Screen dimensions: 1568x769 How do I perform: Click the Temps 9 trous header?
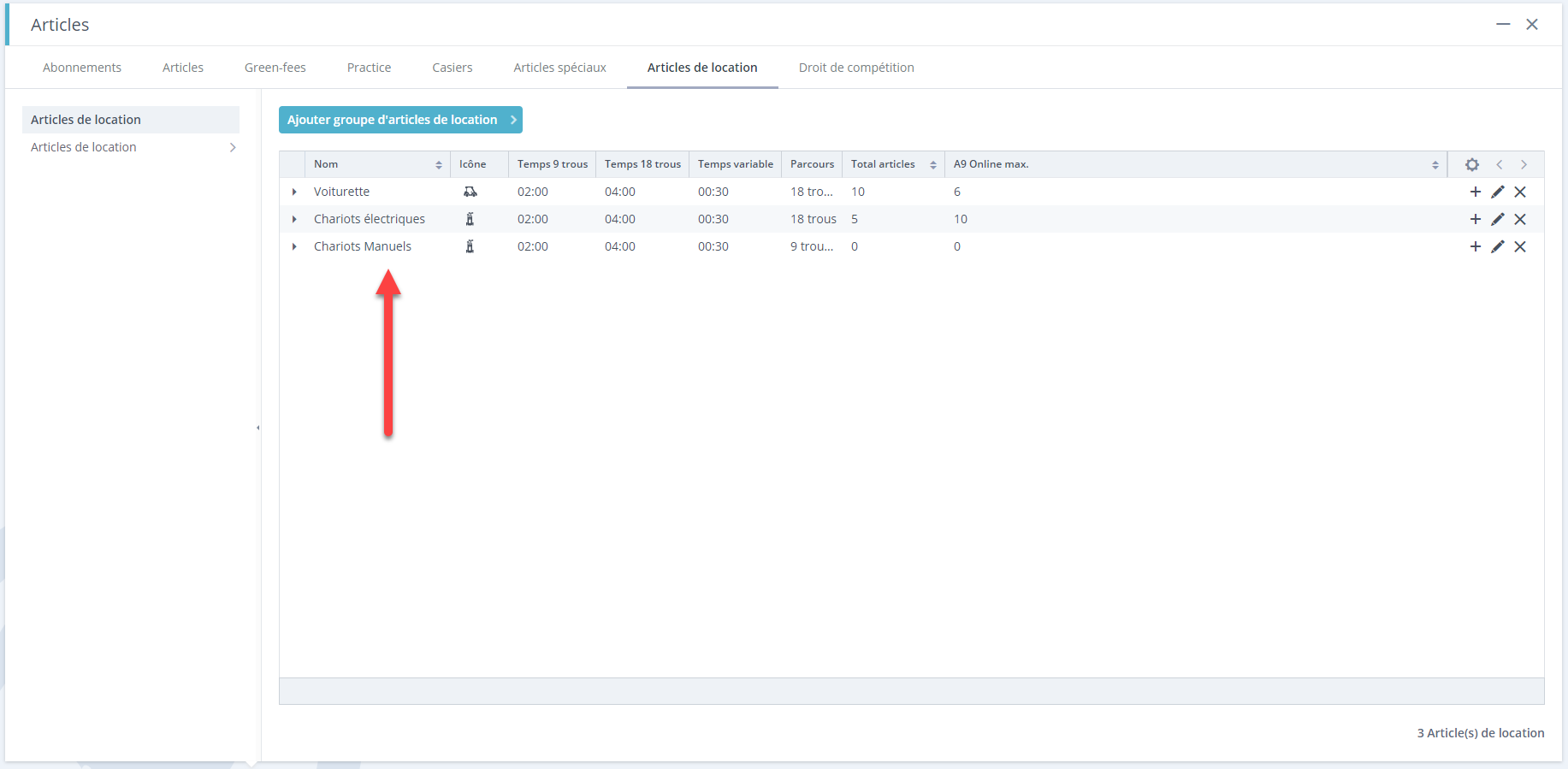pos(553,164)
